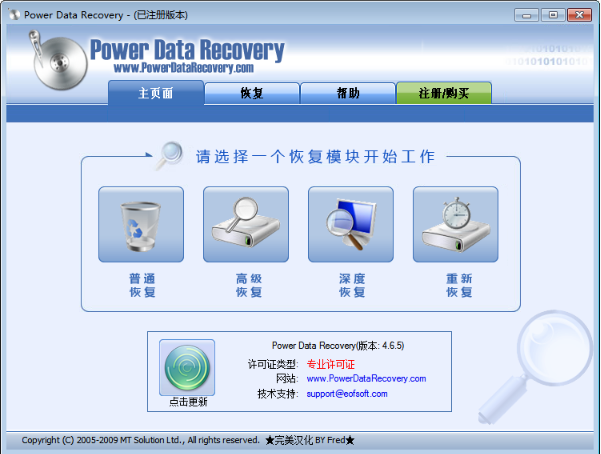Close the Power Data Recovery window

(x=579, y=15)
